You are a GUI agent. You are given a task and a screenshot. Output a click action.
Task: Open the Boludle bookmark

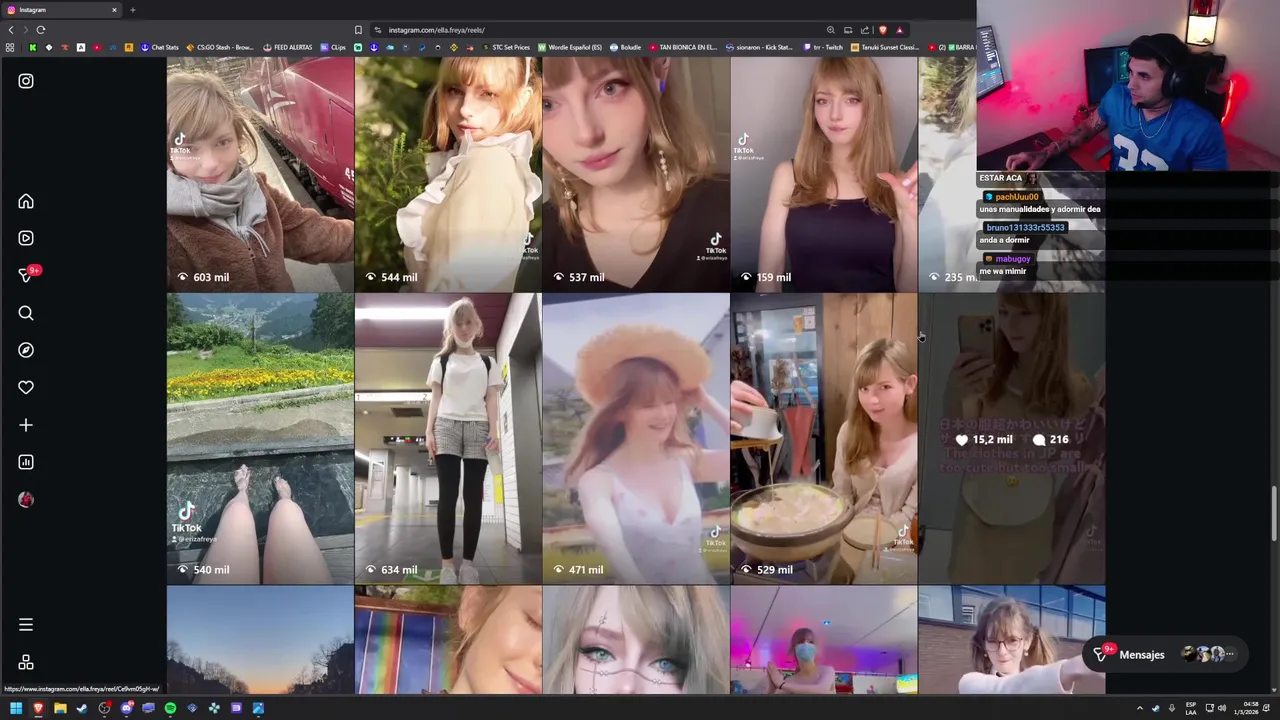[x=625, y=47]
